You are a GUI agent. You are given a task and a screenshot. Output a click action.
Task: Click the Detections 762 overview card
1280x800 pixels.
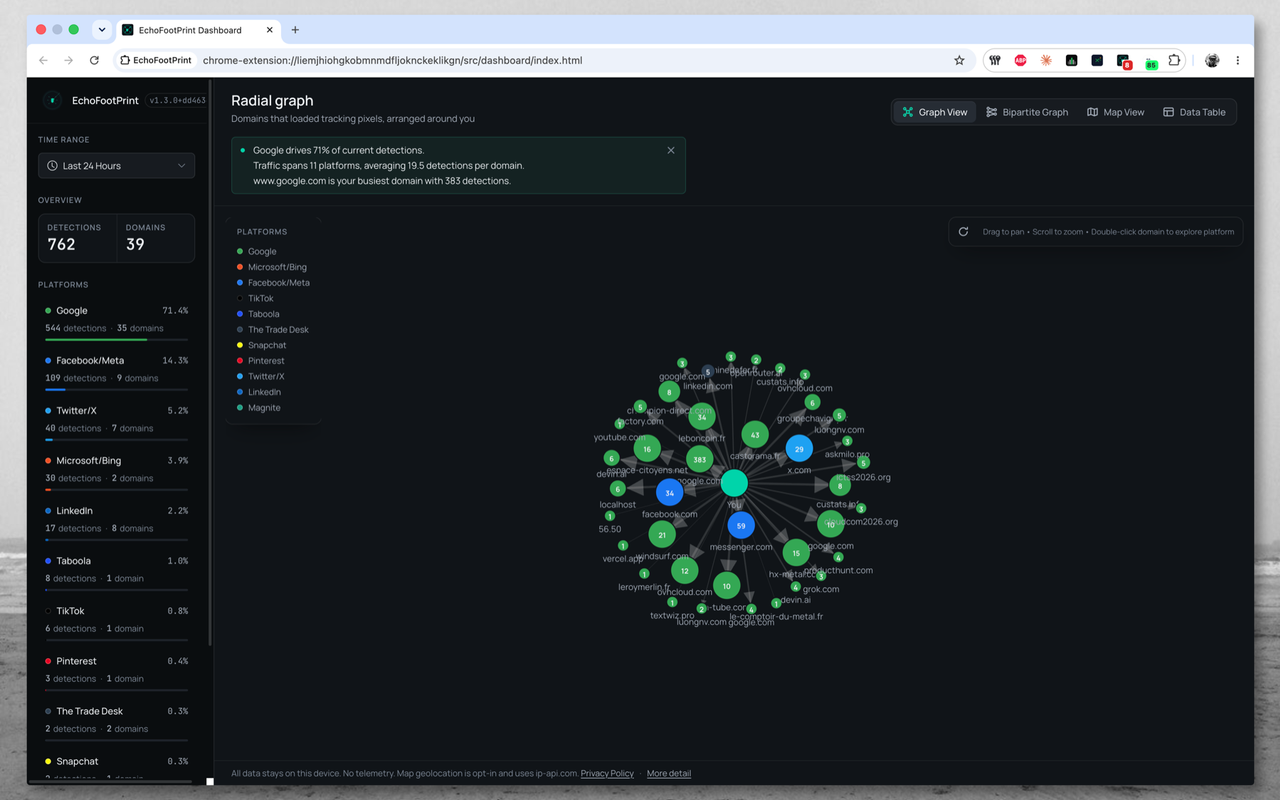point(78,238)
